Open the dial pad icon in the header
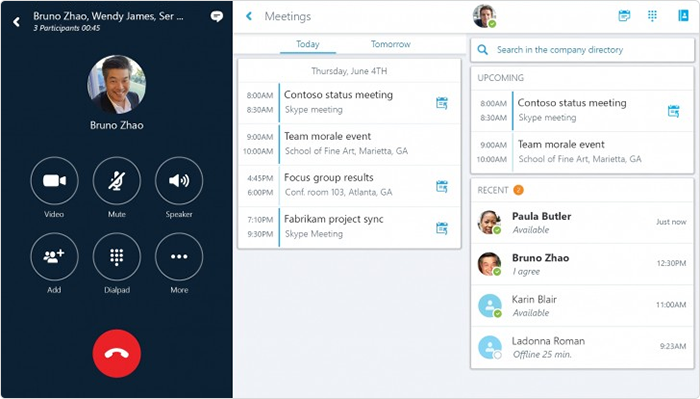 [x=652, y=16]
